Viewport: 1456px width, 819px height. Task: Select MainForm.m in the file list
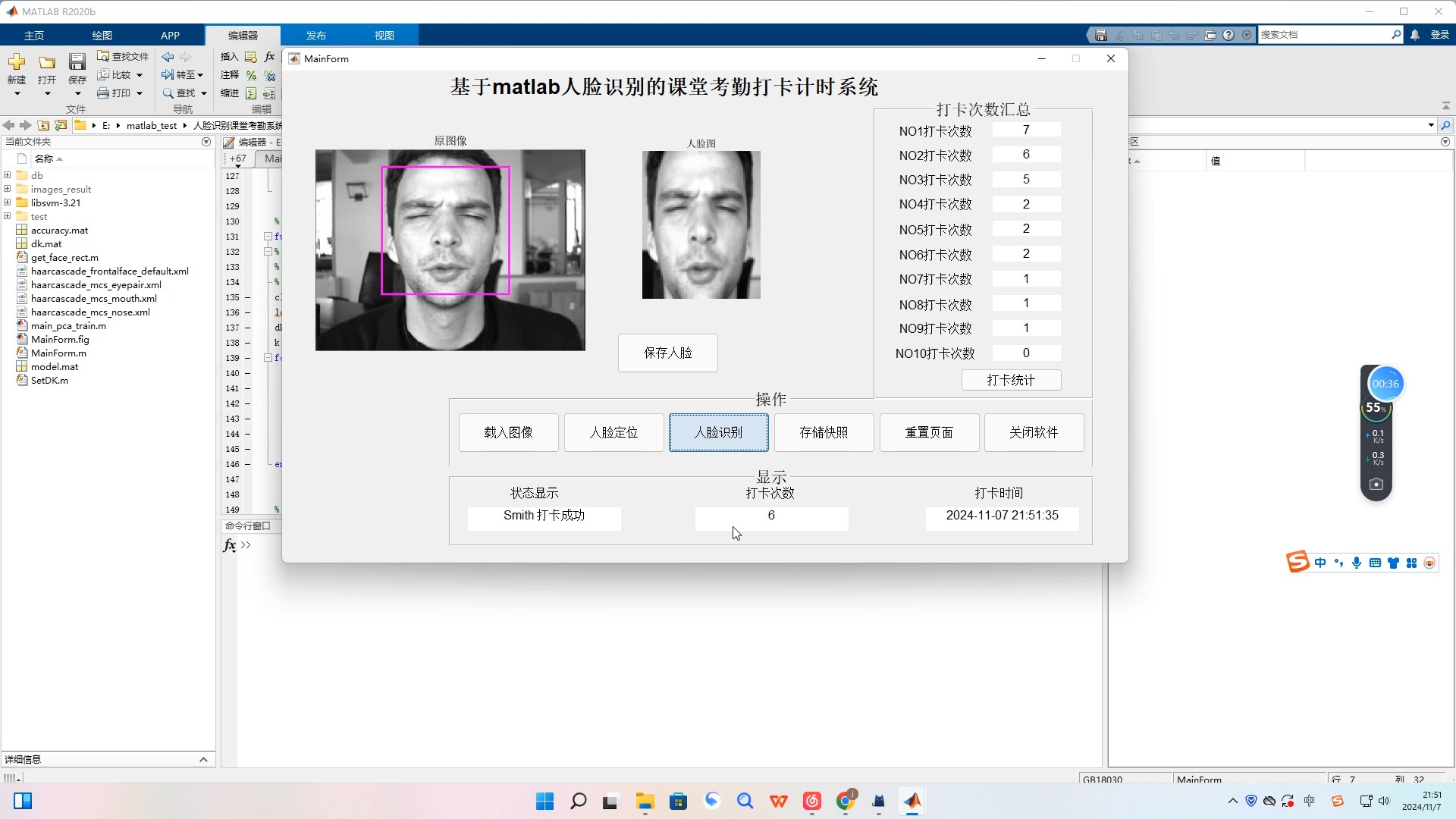pos(58,353)
